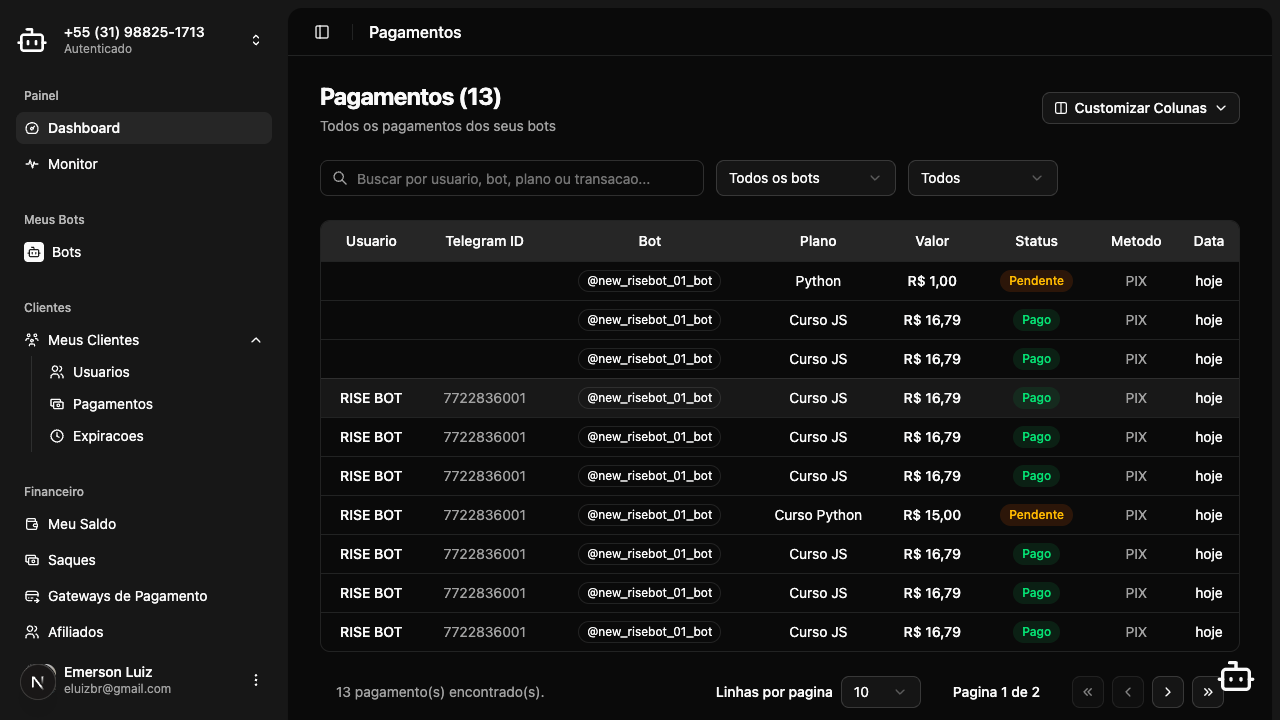1280x720 pixels.
Task: Open user menu three-dots icon
Action: (256, 680)
